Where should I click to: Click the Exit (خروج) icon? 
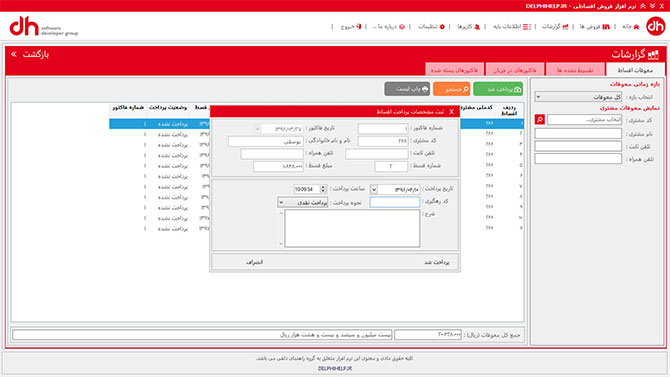click(x=359, y=27)
